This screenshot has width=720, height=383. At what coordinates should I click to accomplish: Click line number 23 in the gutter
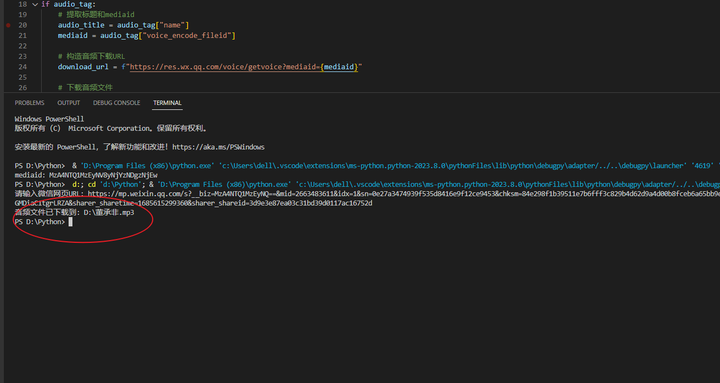(x=22, y=56)
